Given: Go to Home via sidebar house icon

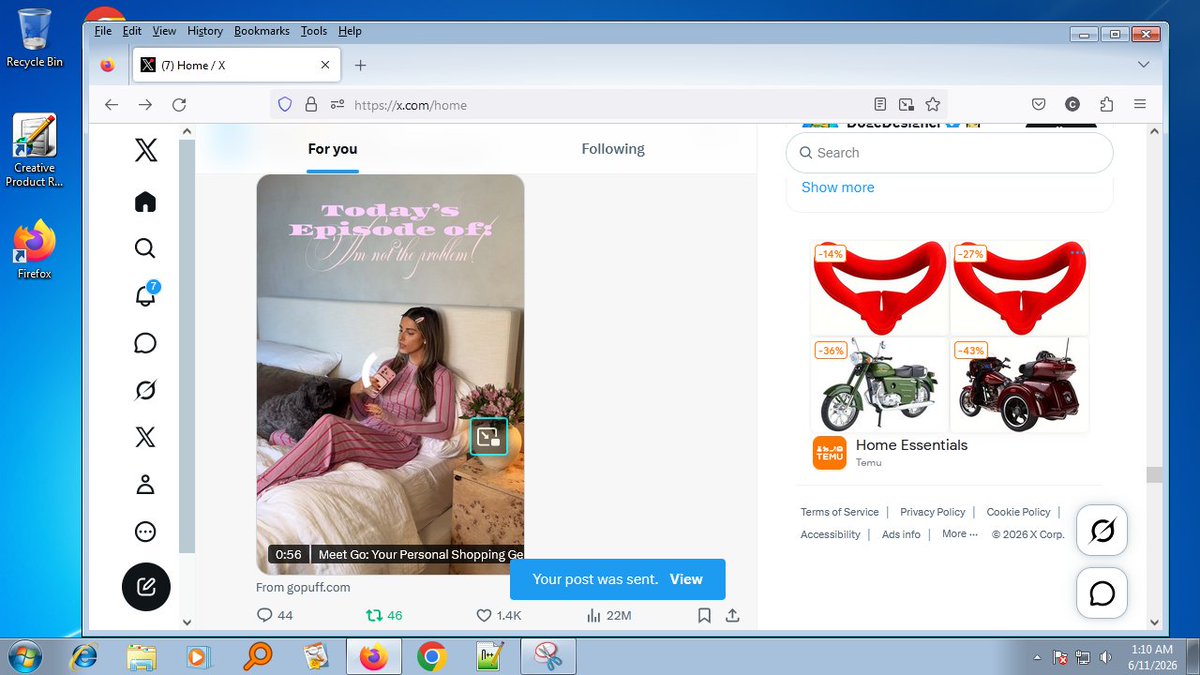Looking at the screenshot, I should click(x=146, y=202).
